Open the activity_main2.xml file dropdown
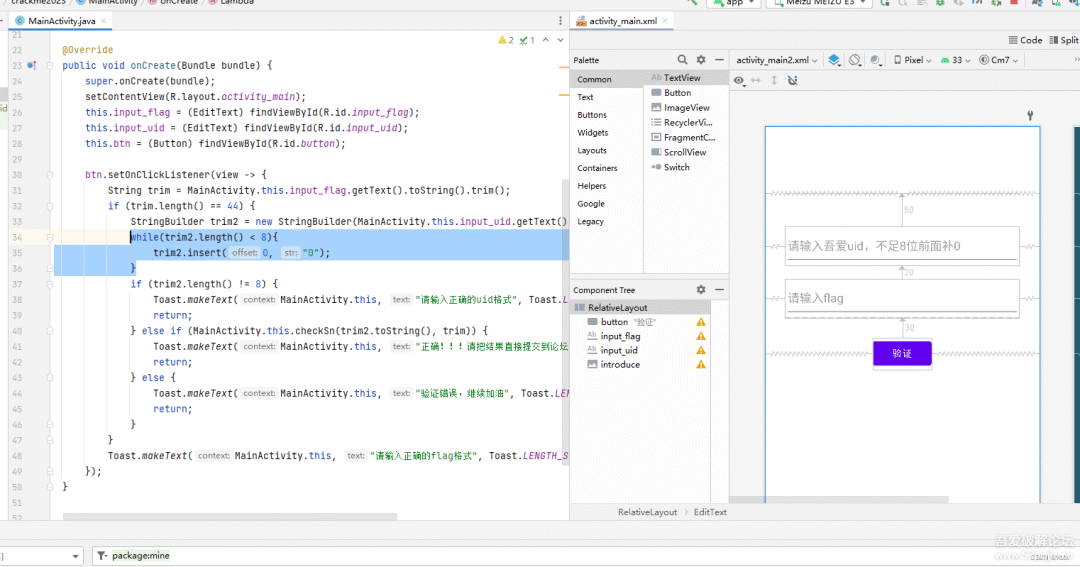The image size is (1080, 567). [x=777, y=60]
